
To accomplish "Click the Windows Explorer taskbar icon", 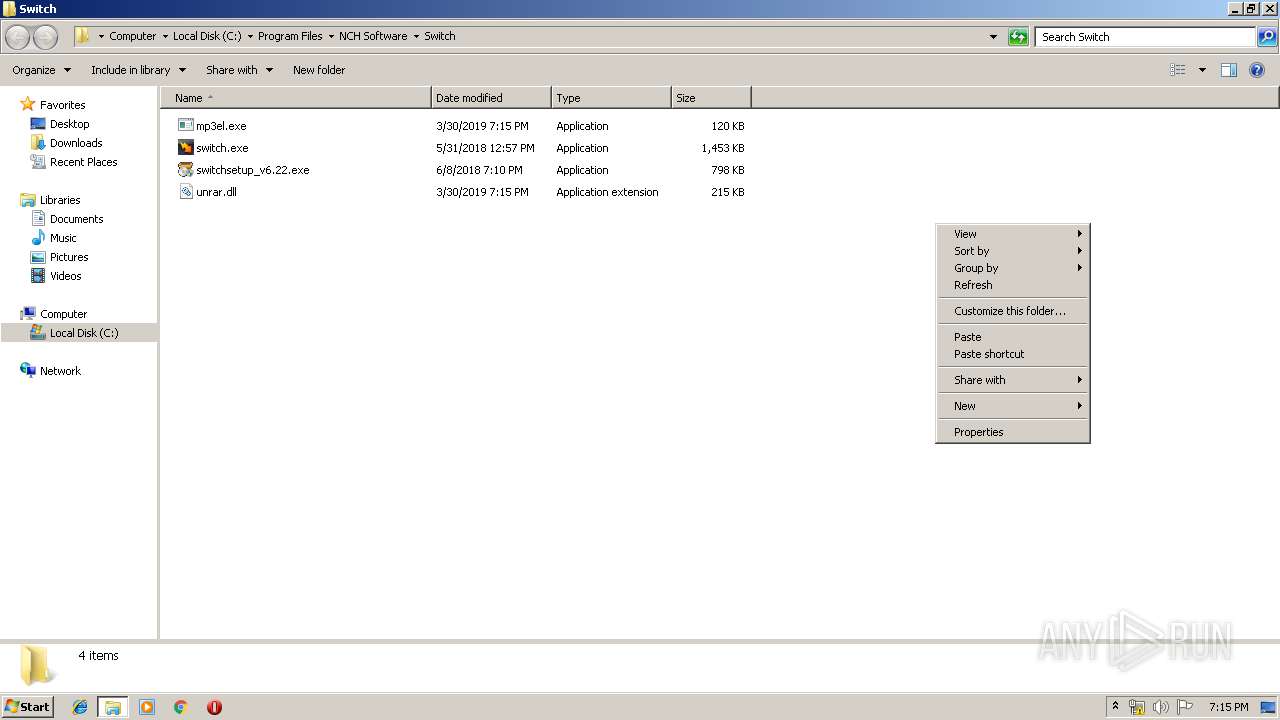I will [113, 707].
